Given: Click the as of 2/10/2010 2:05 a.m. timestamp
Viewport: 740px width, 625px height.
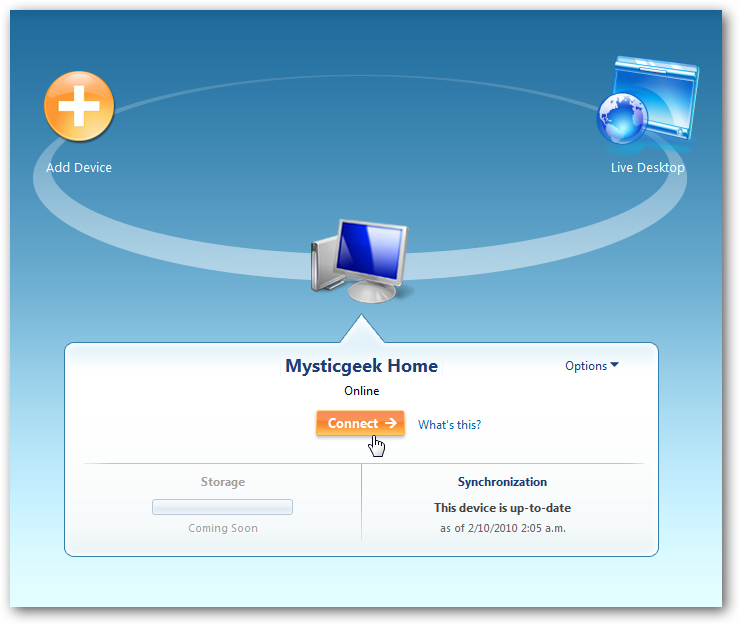Looking at the screenshot, I should coord(503,528).
